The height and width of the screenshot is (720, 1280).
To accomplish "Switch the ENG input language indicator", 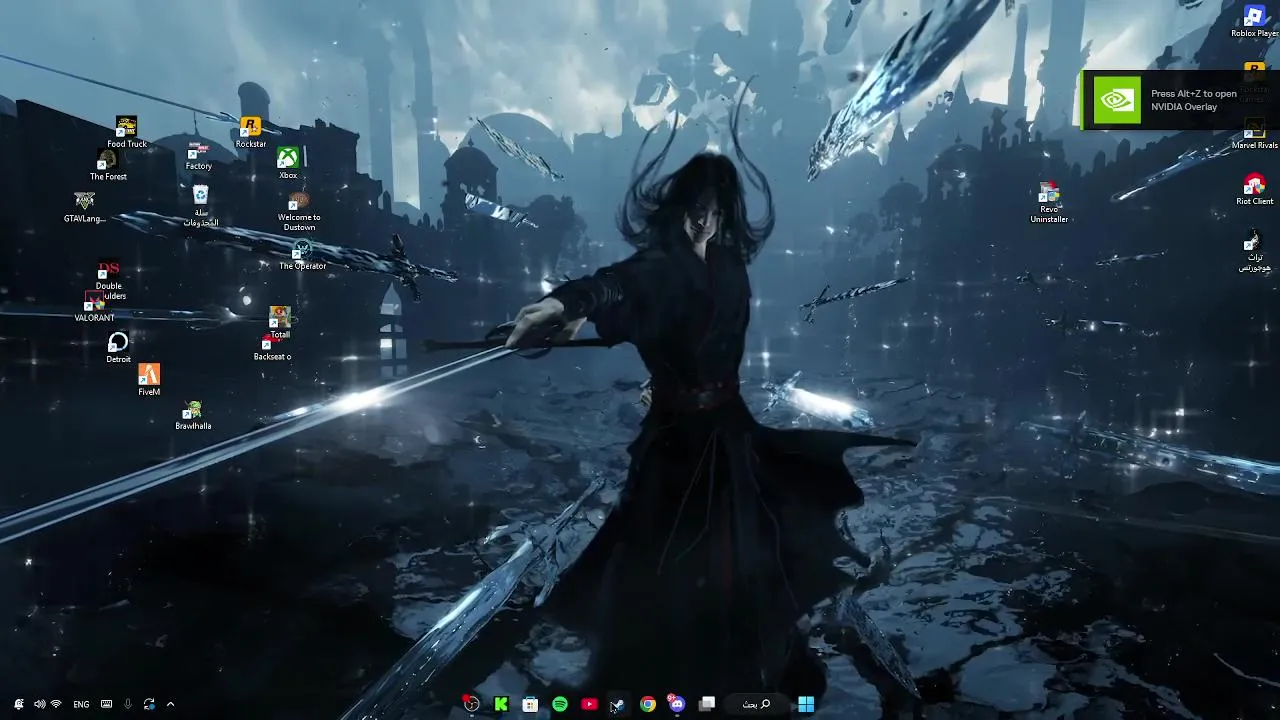I will click(x=81, y=704).
